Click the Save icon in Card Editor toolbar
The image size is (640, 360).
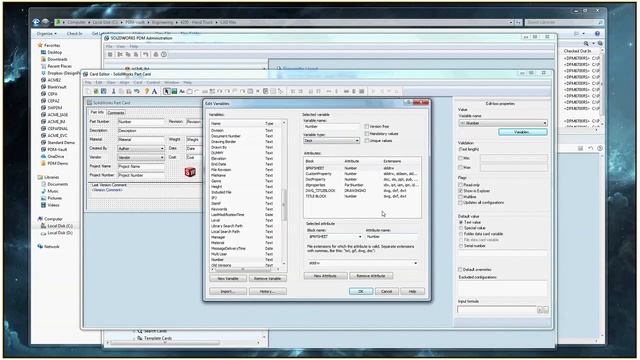104,91
